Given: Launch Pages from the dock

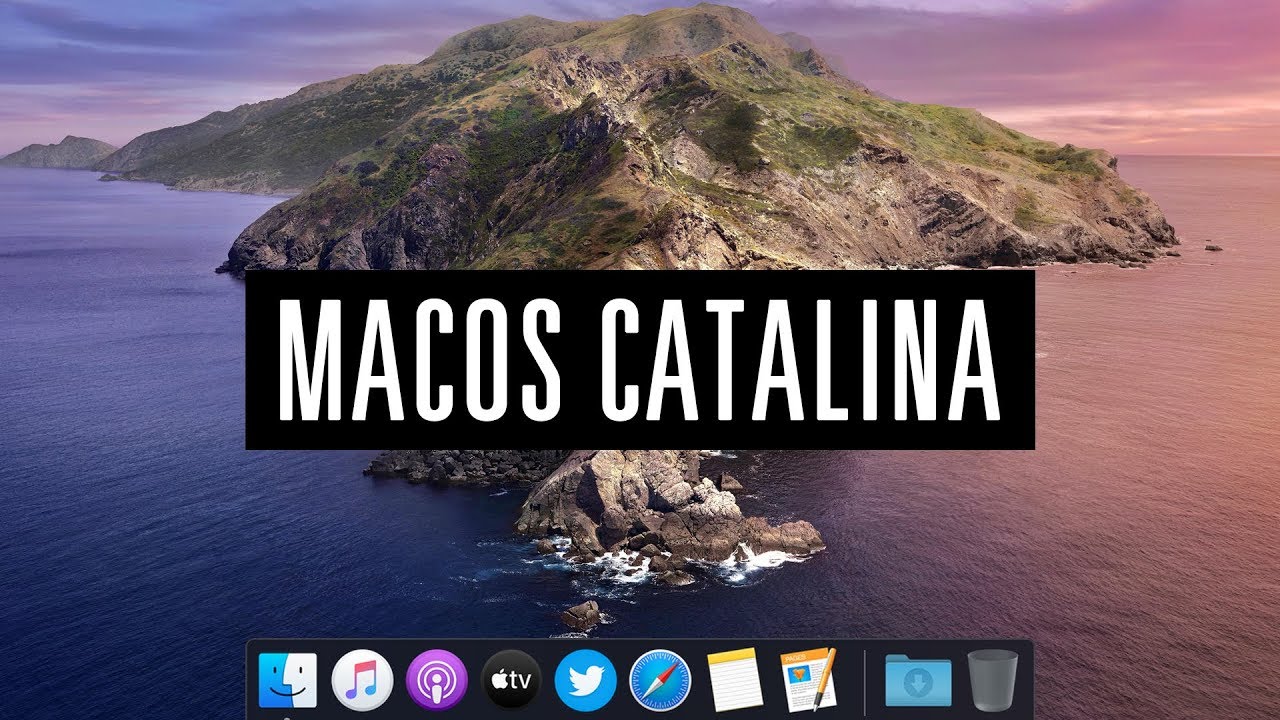Looking at the screenshot, I should [808, 680].
